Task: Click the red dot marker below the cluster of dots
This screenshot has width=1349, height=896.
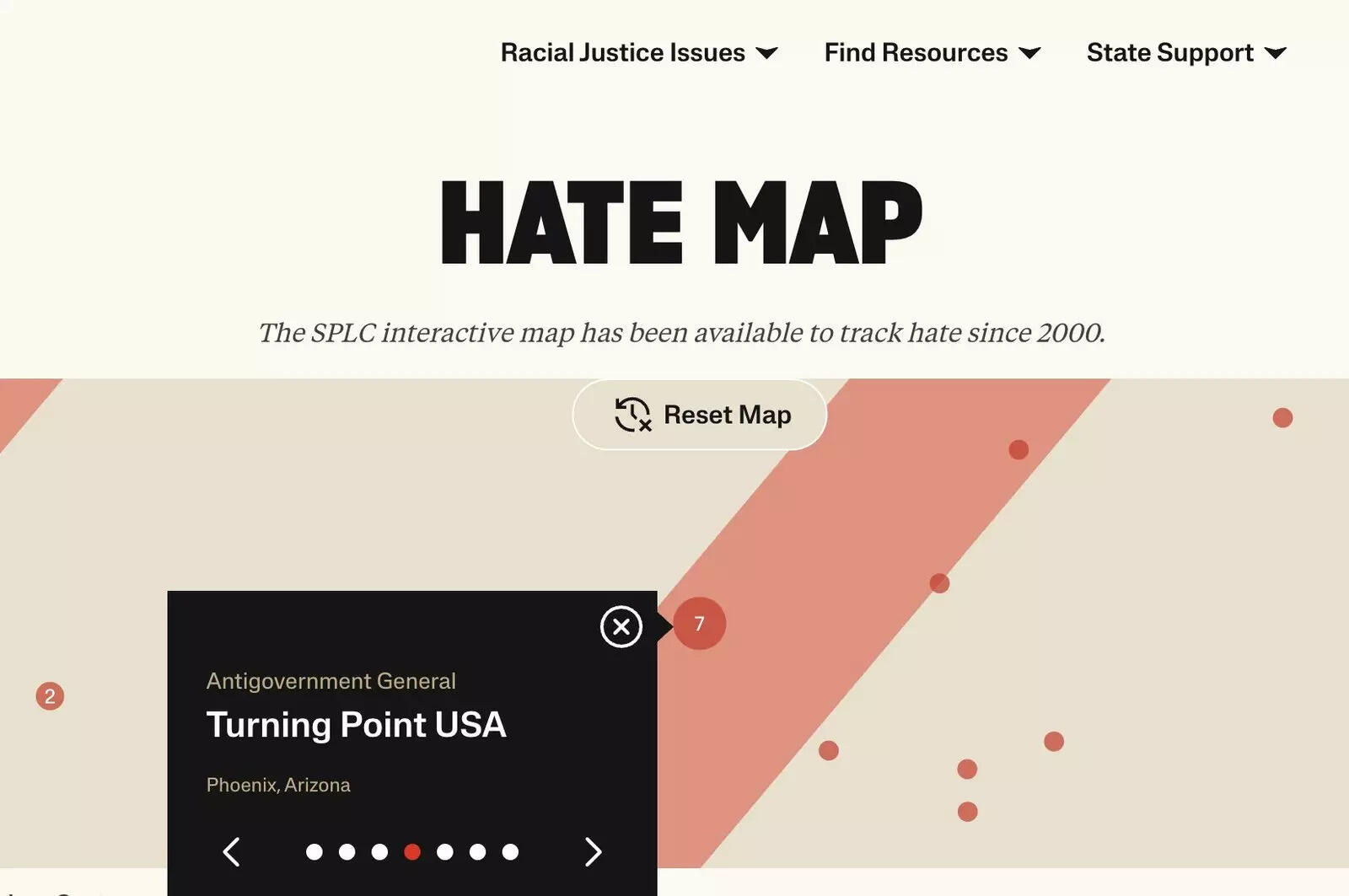Action: click(965, 811)
